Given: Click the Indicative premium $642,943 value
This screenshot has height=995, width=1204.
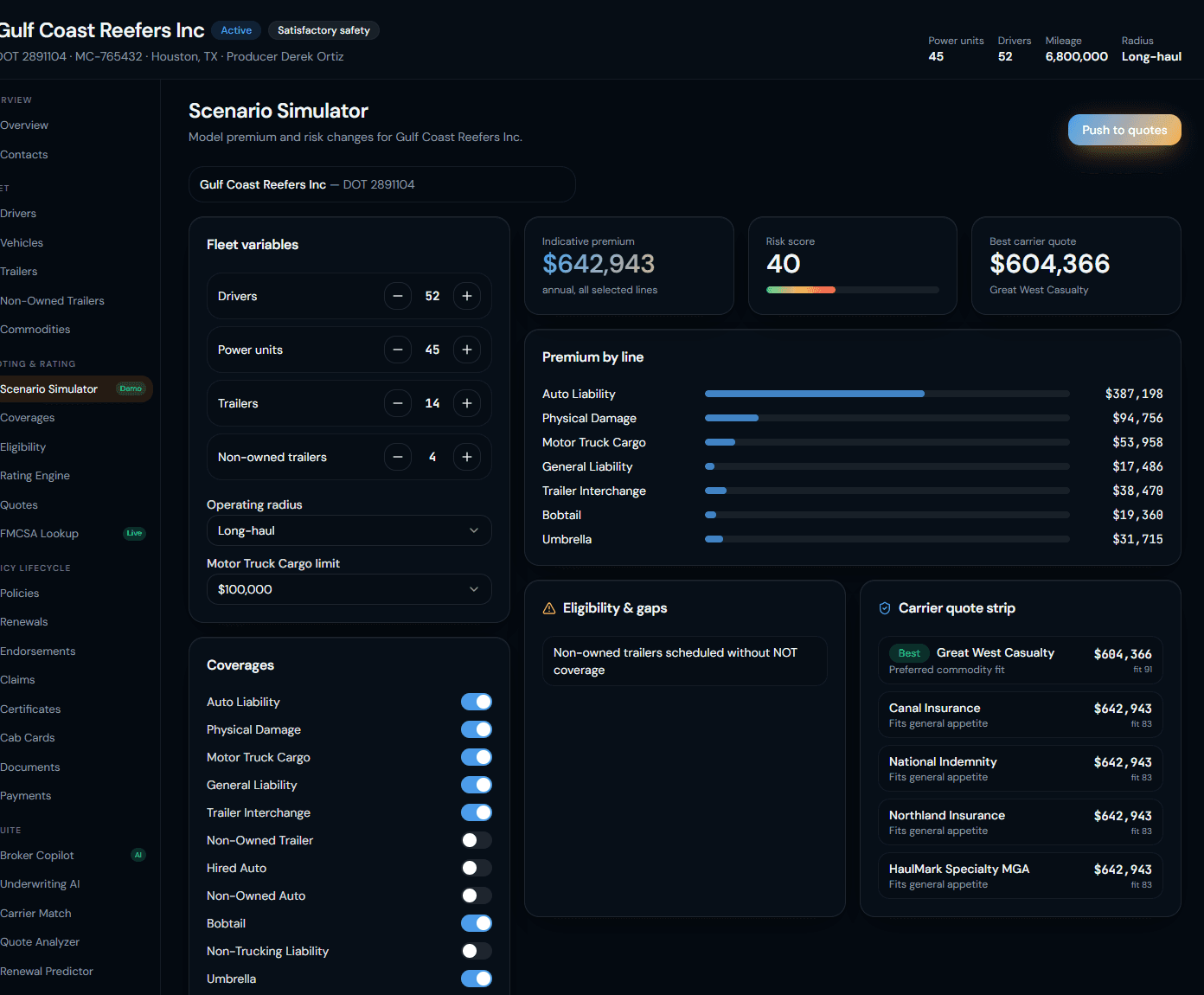Looking at the screenshot, I should pyautogui.click(x=599, y=264).
